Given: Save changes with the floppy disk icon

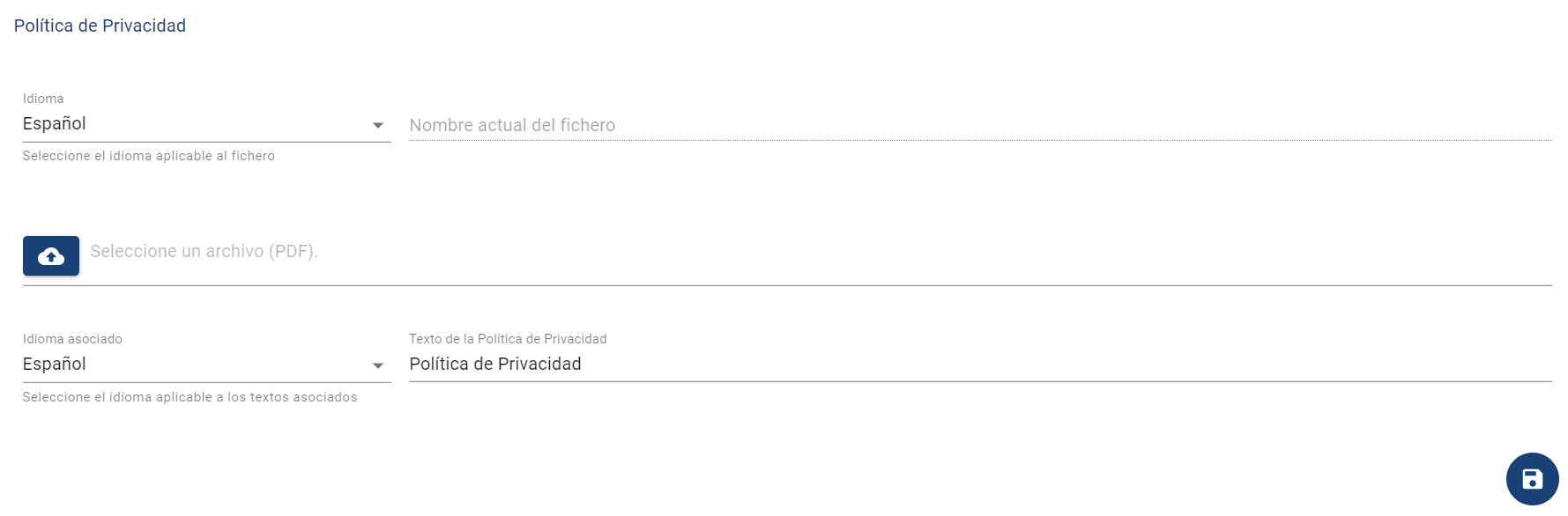Looking at the screenshot, I should point(1532,479).
